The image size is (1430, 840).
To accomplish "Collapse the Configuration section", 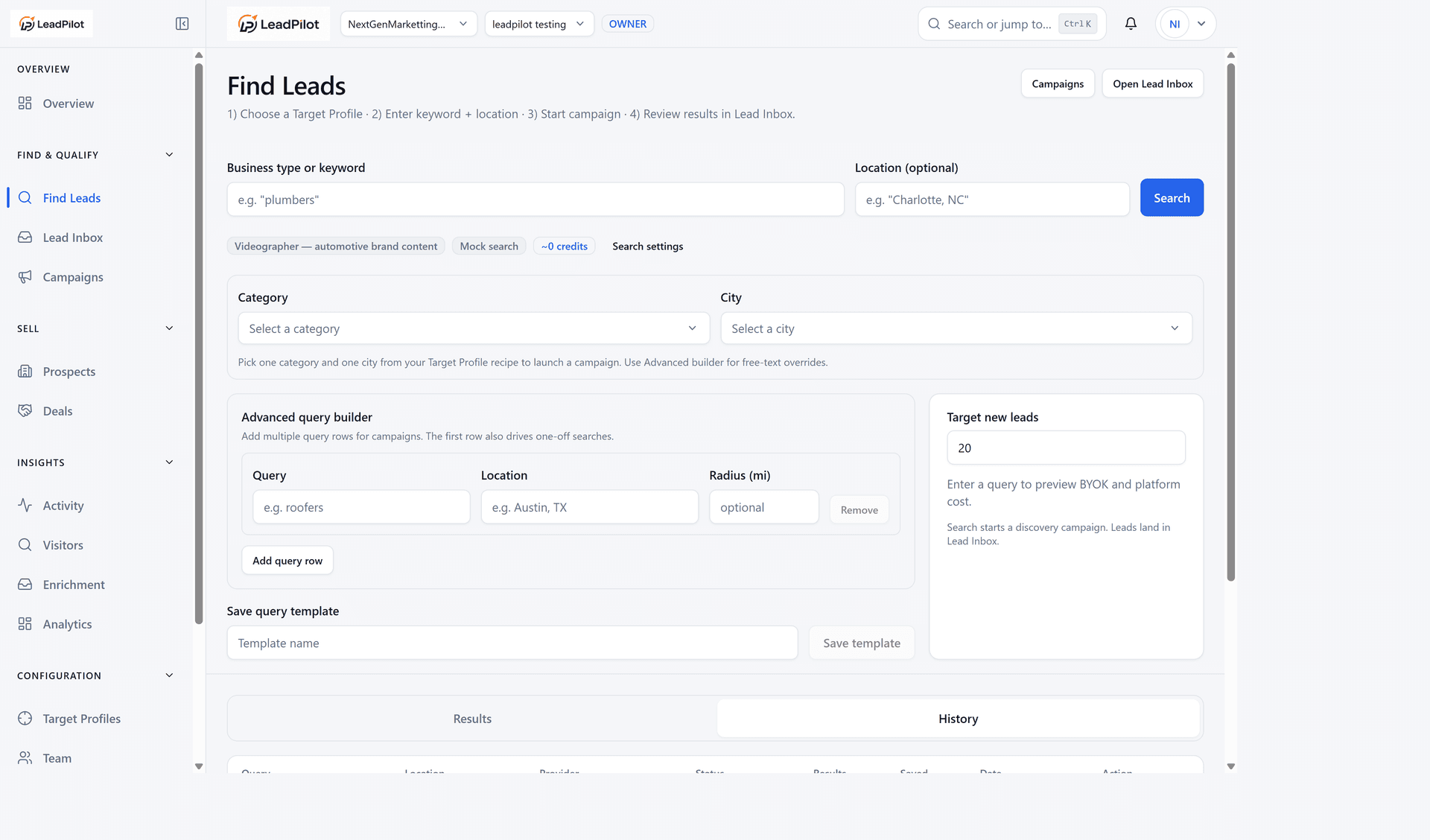I will point(169,675).
